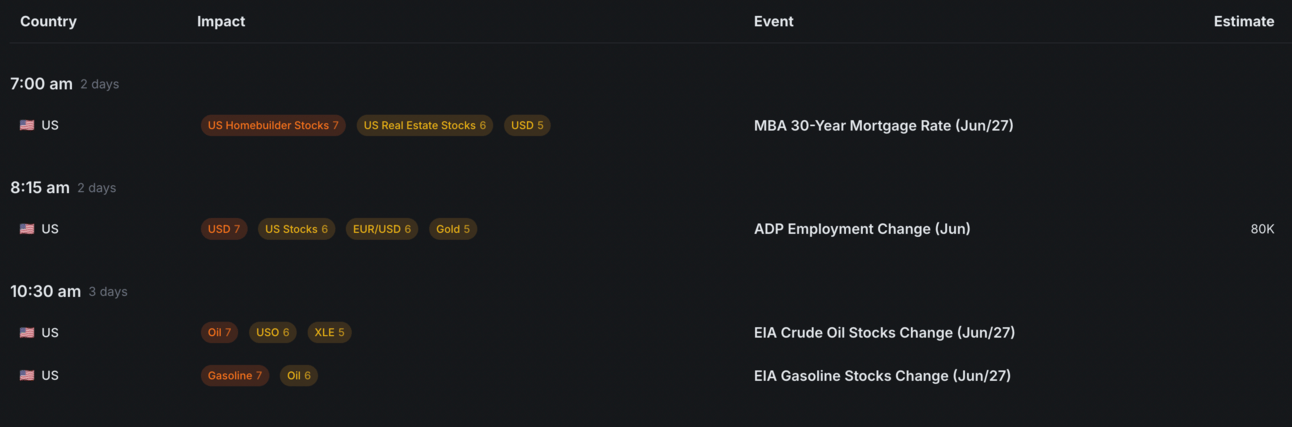
Task: Click the US flag in Gasoline Stocks row
Action: pyautogui.click(x=27, y=376)
